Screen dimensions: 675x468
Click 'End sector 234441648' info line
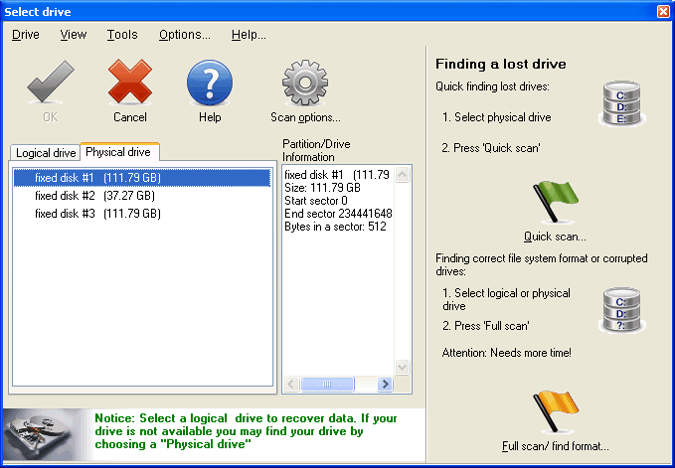(338, 214)
